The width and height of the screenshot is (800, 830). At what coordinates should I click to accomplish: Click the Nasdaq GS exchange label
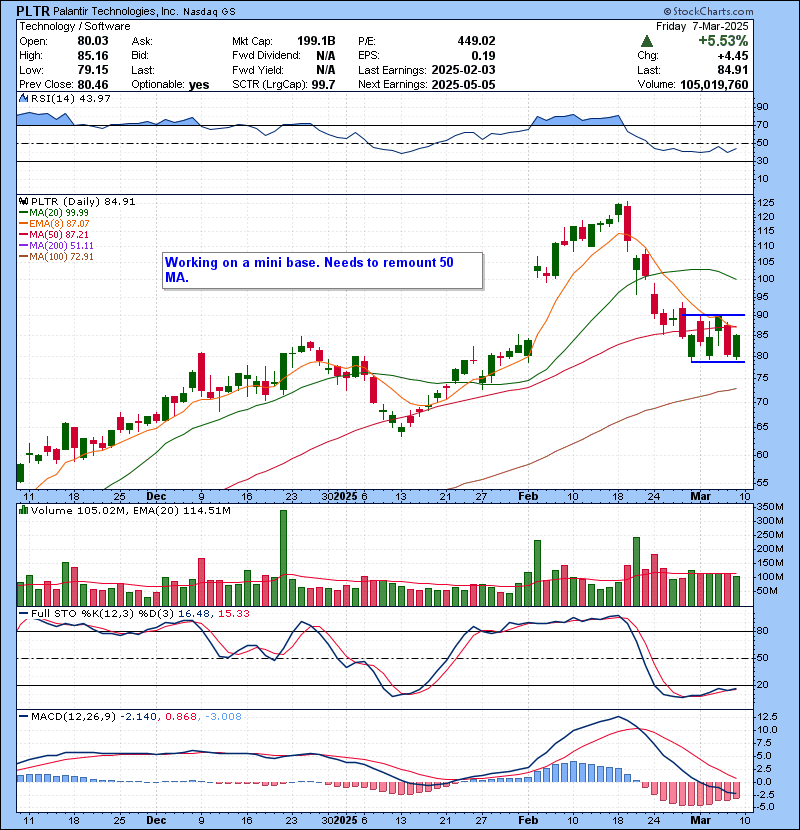[x=210, y=12]
